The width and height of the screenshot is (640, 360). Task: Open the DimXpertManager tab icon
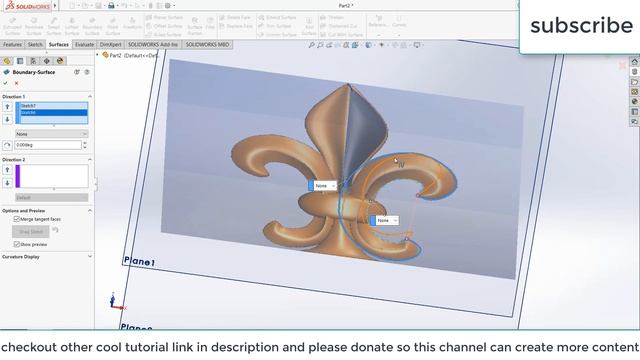[47, 61]
